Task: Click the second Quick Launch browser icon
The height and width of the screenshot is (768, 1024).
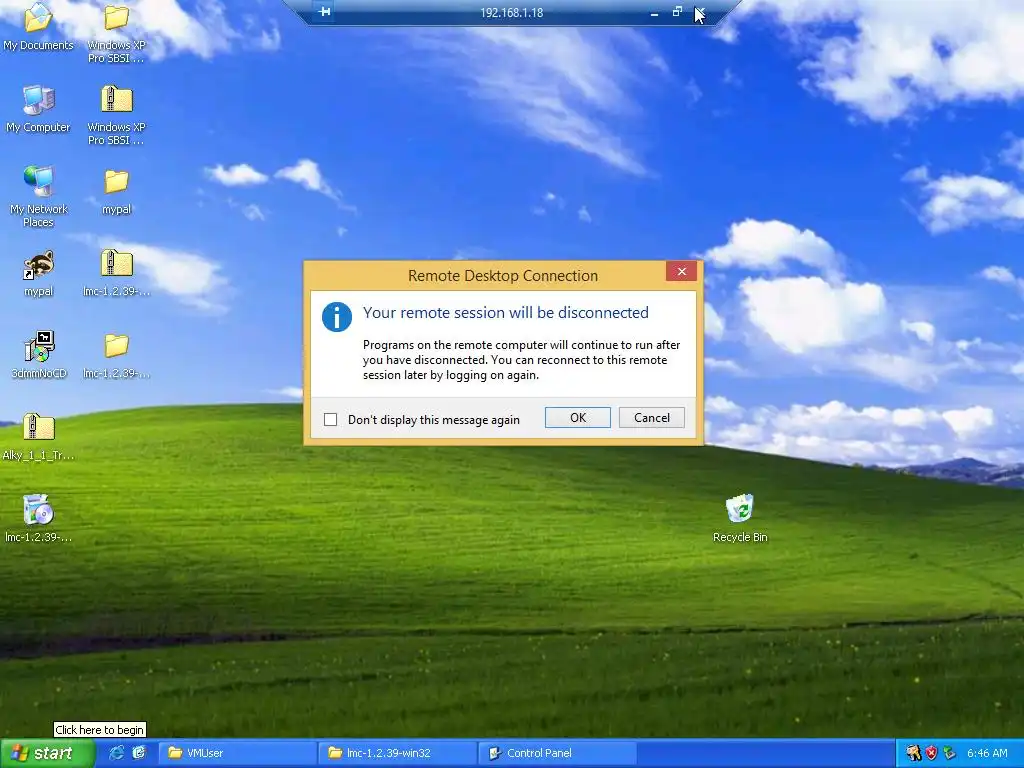Action: coord(139,753)
